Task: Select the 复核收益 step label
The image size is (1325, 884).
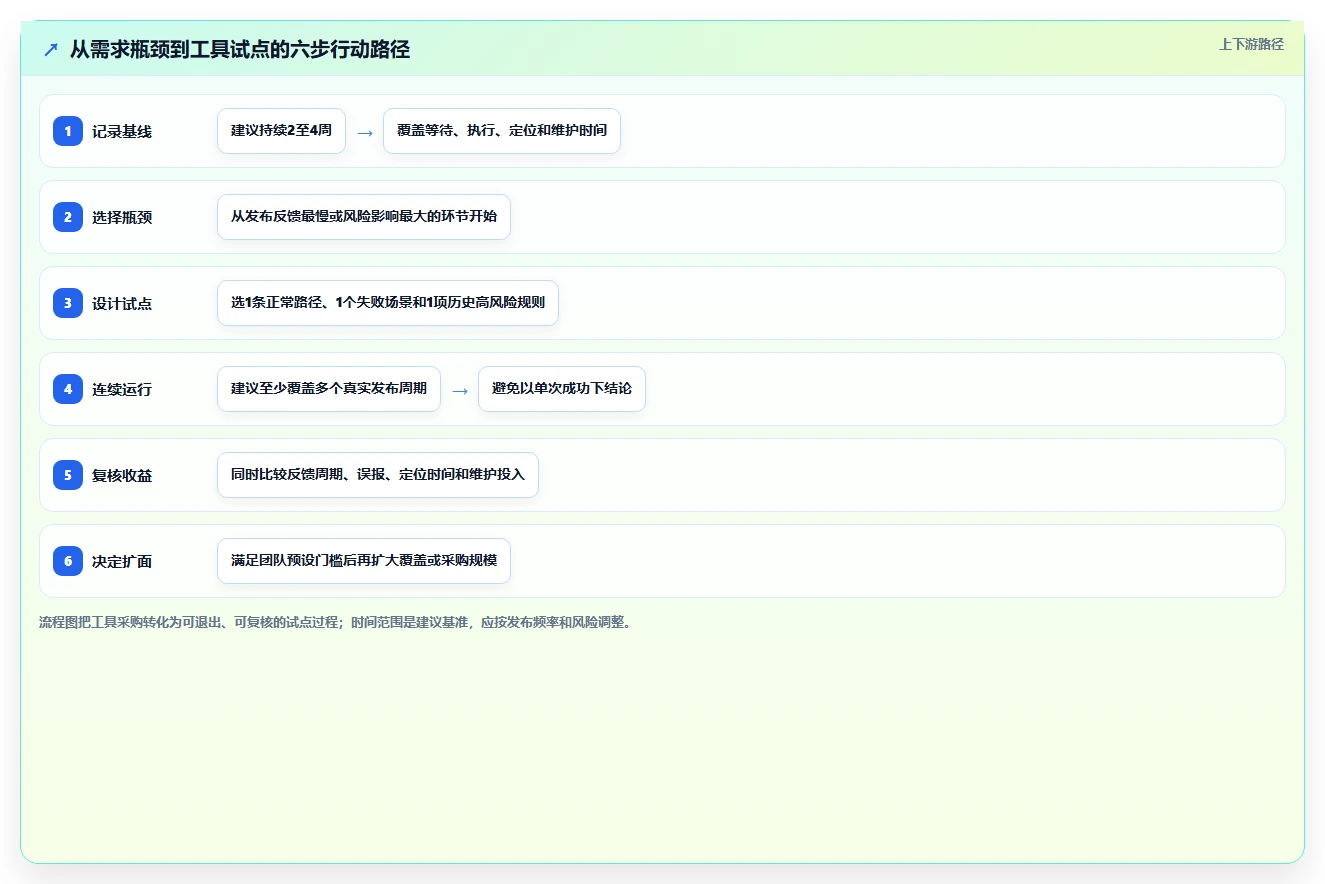Action: [122, 475]
